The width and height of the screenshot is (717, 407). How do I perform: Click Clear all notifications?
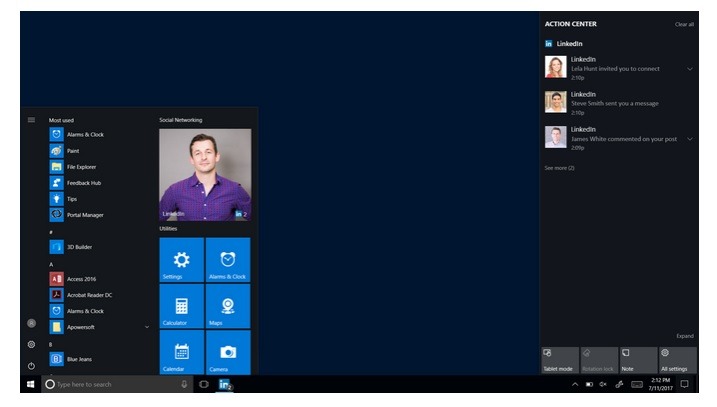[684, 24]
